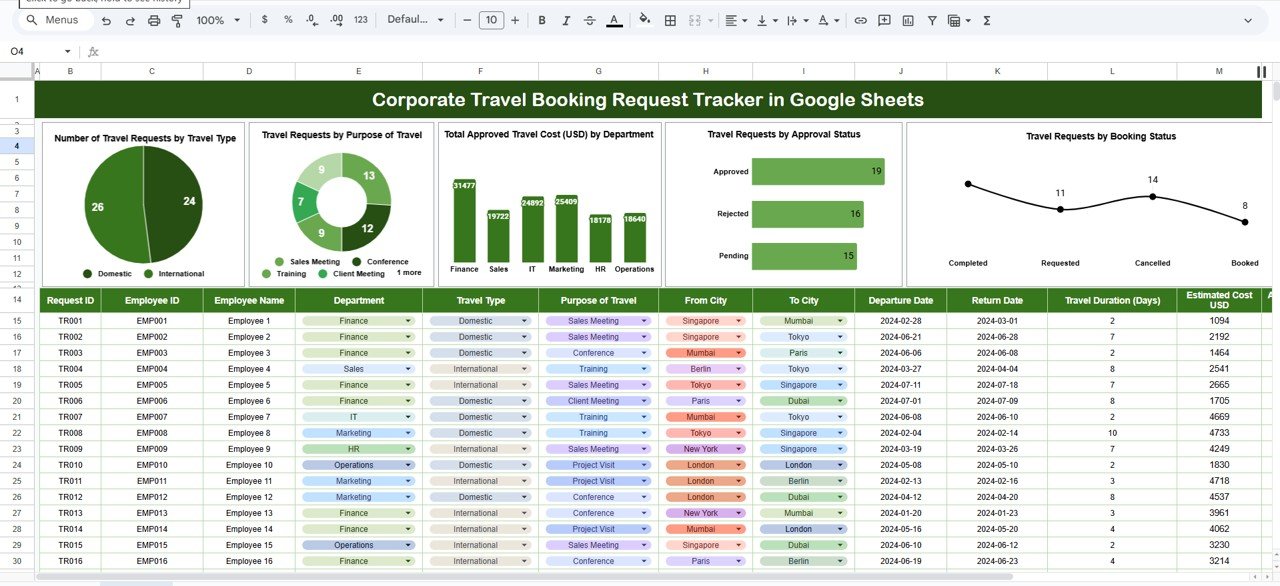Screen dimensions: 1280x586
Task: Click the Functions sigma icon
Action: 986,20
